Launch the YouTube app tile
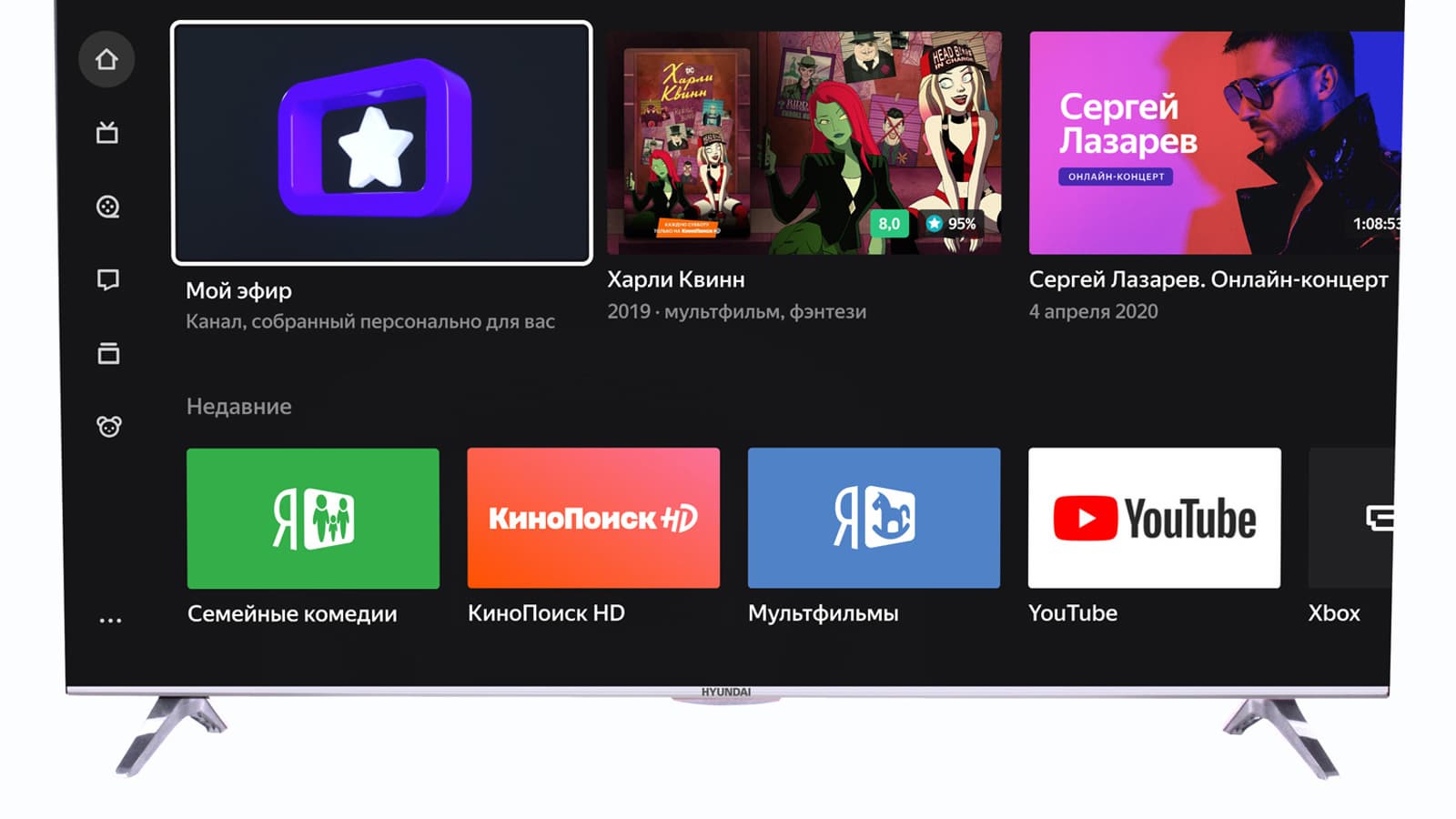 pyautogui.click(x=1154, y=518)
